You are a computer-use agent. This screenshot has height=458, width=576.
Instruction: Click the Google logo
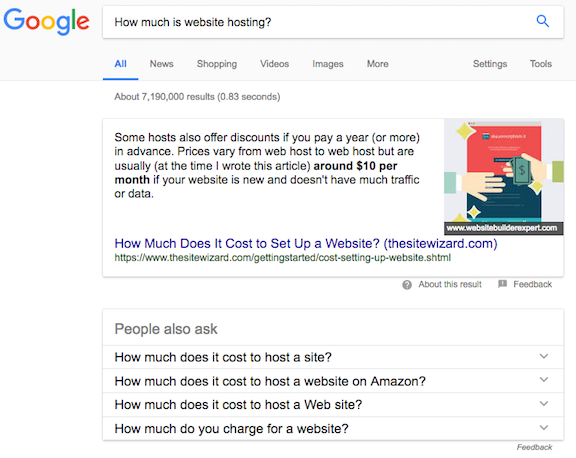click(x=46, y=22)
